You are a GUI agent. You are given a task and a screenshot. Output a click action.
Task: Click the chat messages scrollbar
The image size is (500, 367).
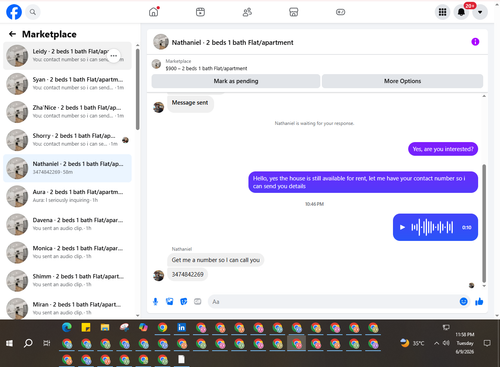pos(484,223)
